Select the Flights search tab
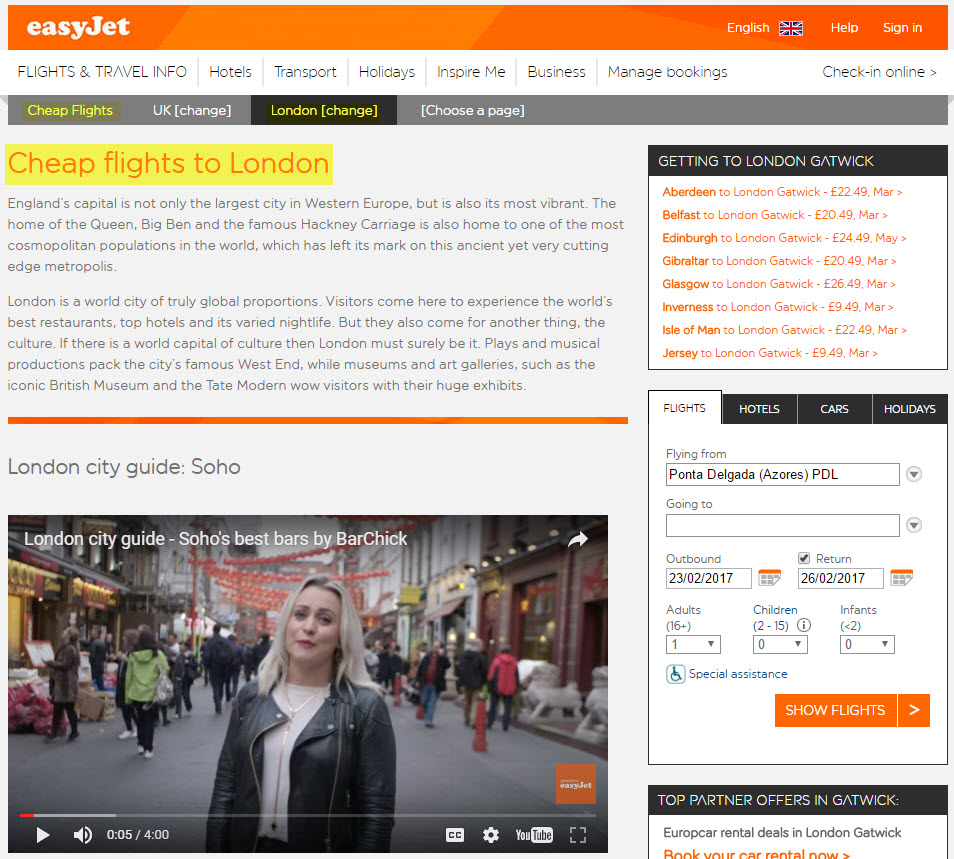The image size is (954, 859). point(684,408)
